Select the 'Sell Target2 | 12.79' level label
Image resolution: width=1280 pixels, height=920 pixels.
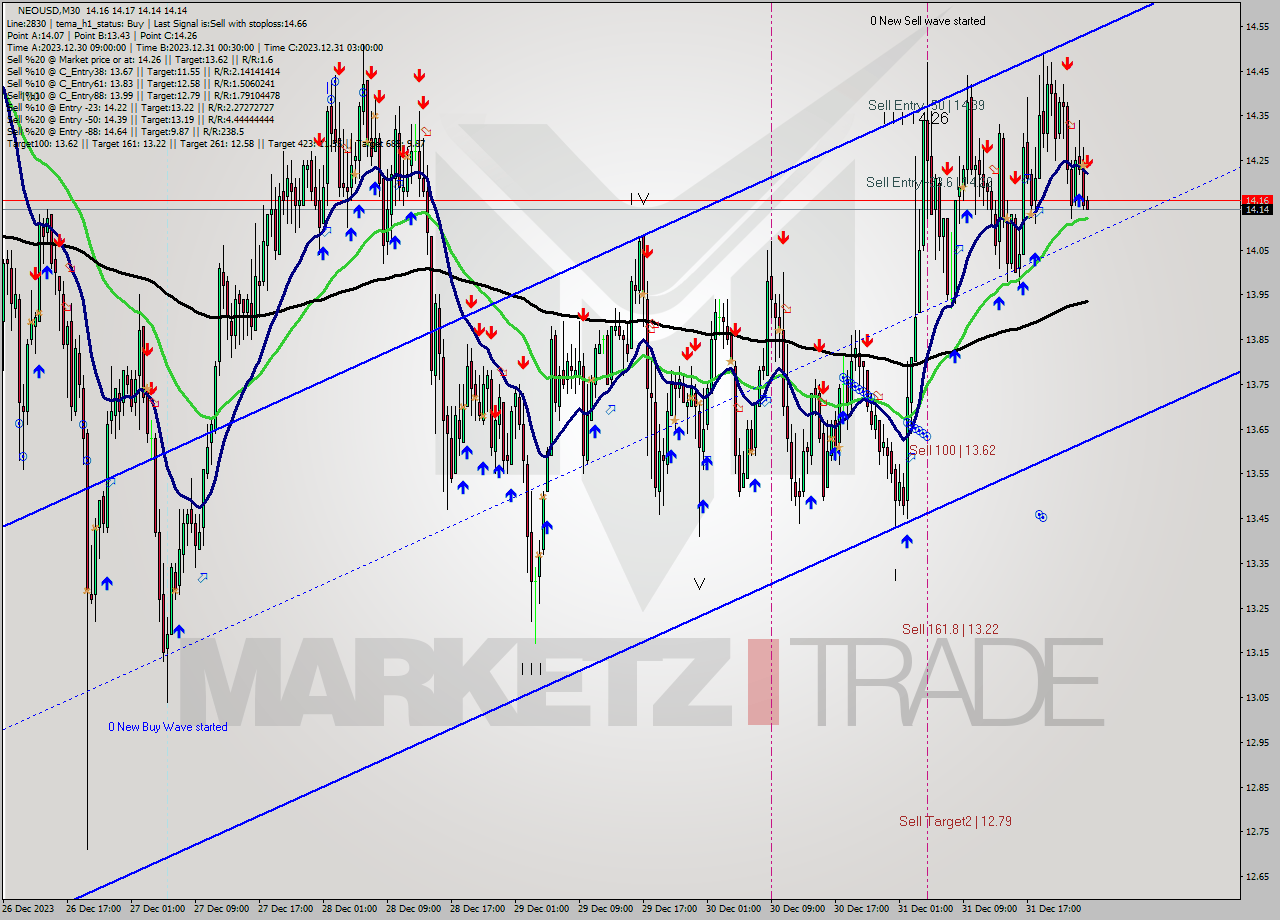pyautogui.click(x=955, y=821)
